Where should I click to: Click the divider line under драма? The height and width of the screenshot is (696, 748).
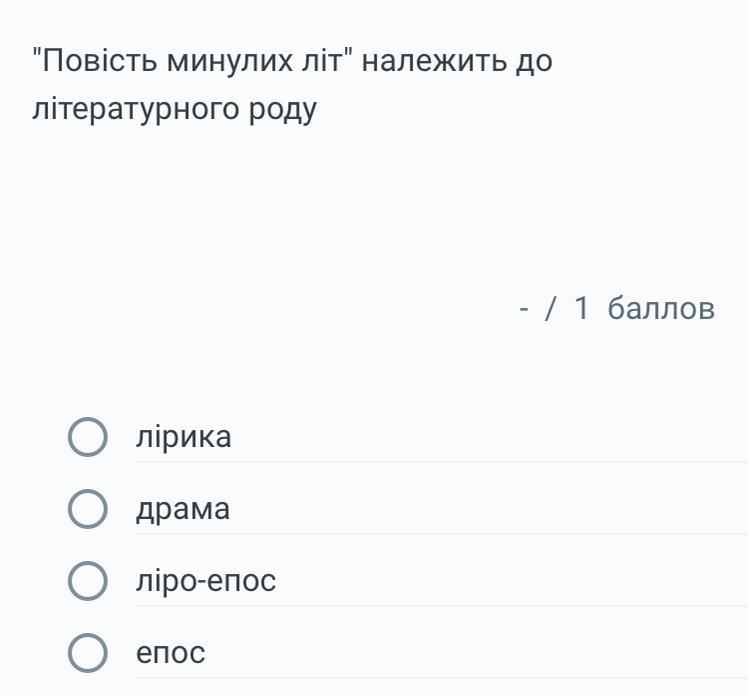440,534
